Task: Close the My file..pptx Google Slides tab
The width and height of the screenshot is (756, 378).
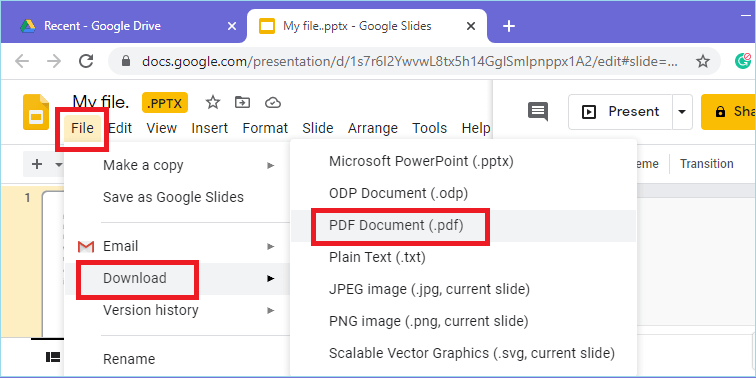Action: [472, 26]
